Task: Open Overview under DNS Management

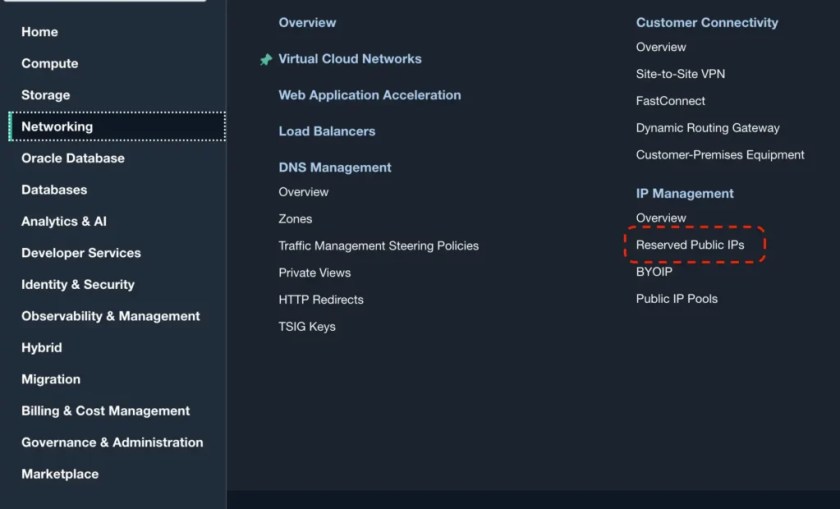Action: [303, 192]
